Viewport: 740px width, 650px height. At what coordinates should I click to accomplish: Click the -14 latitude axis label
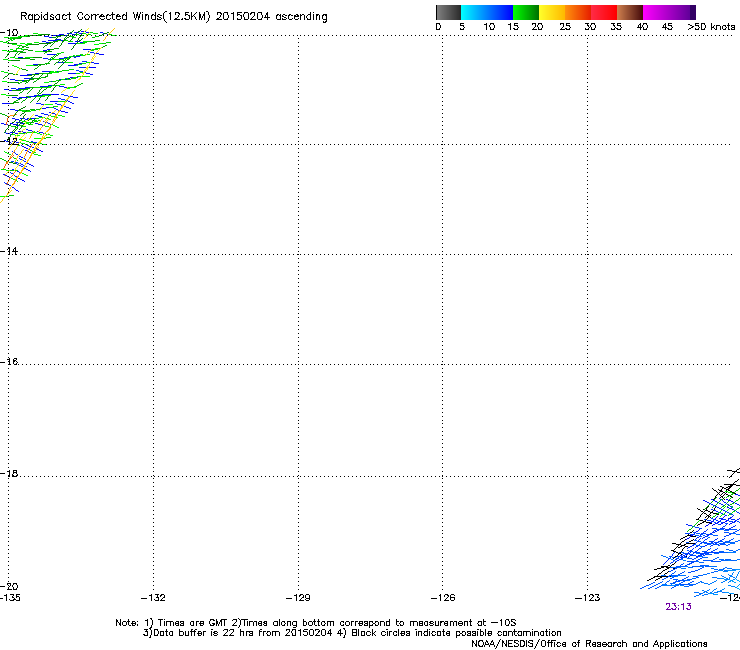(x=9, y=251)
